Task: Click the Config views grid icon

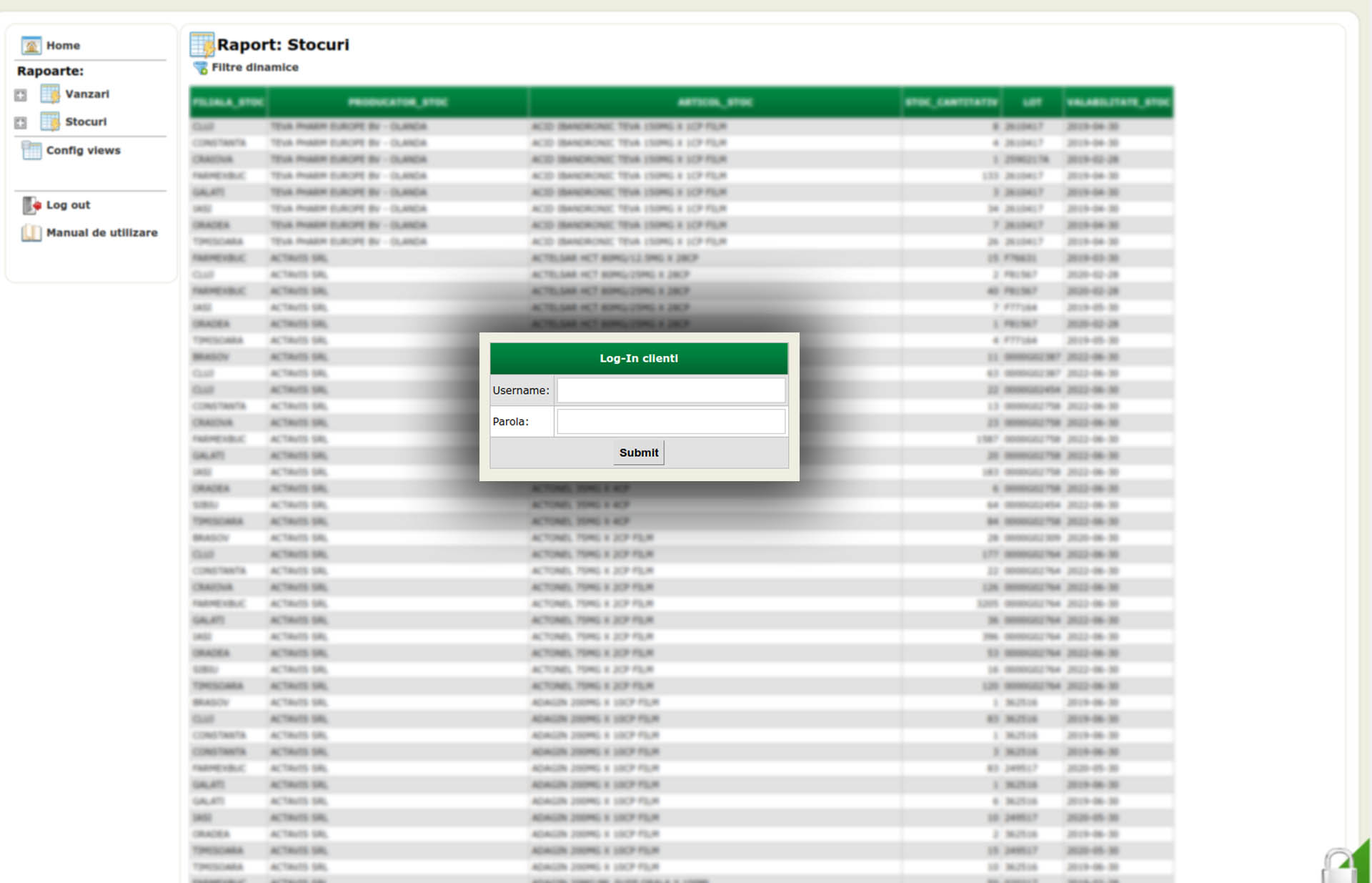Action: tap(31, 150)
